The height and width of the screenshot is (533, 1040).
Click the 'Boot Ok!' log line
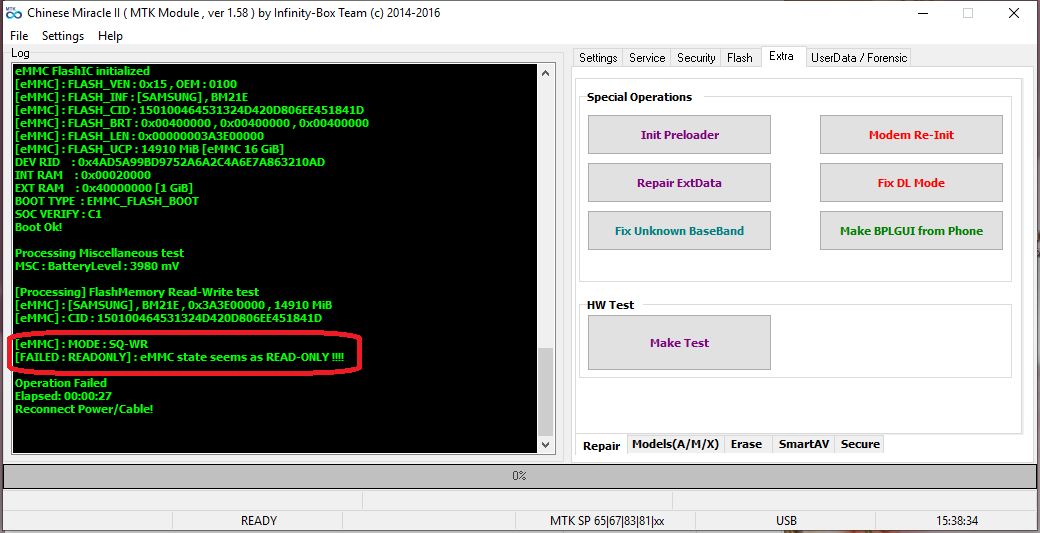38,227
